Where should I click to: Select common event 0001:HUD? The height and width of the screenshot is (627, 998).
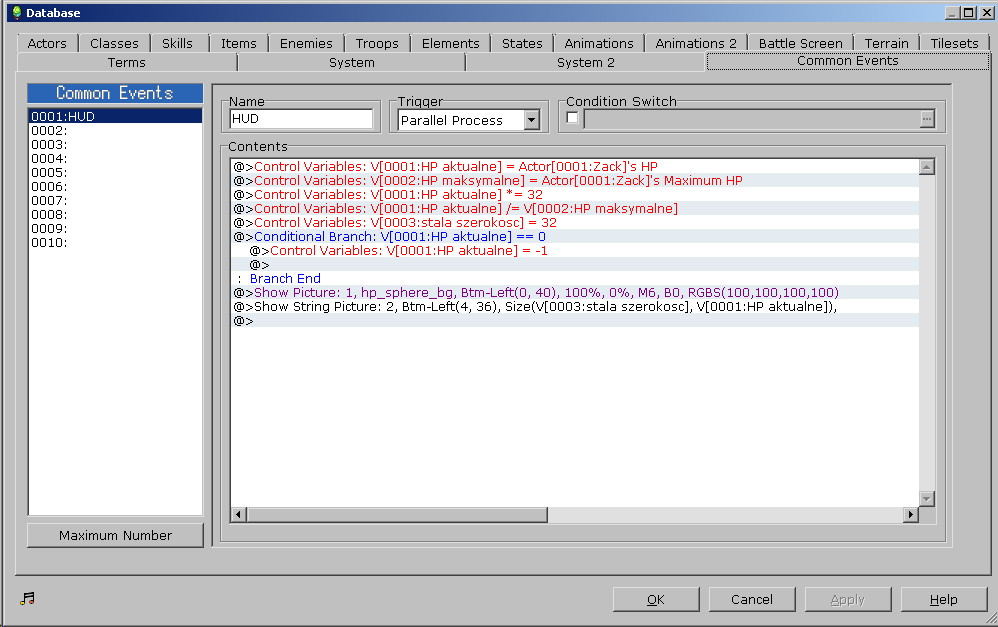click(x=115, y=116)
